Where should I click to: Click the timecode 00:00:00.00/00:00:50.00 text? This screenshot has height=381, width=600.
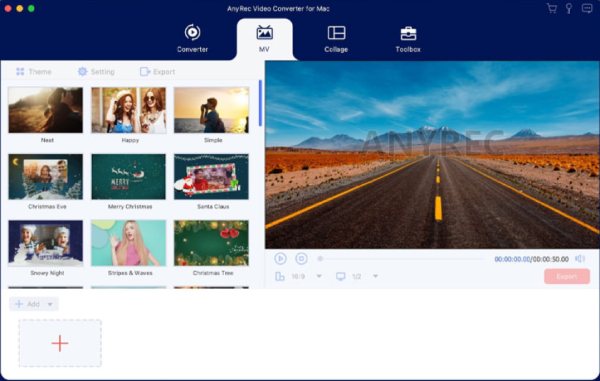pyautogui.click(x=531, y=259)
